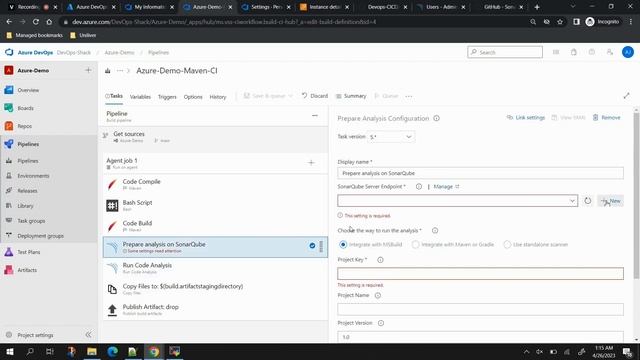This screenshot has width=640, height=360.
Task: Select the Publish Artifact: drop task
Action: pyautogui.click(x=215, y=310)
